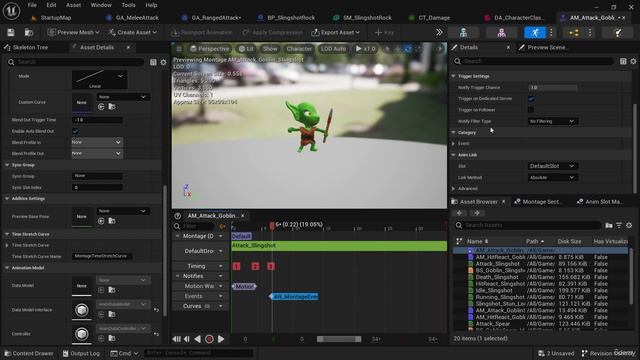Open the Content Drawer
Viewport: 640px width, 360px height.
pyautogui.click(x=29, y=353)
